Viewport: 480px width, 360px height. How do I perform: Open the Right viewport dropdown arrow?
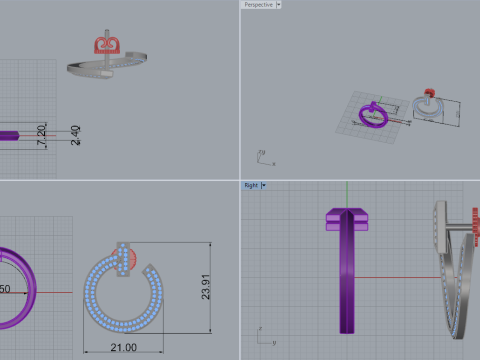pyautogui.click(x=263, y=185)
